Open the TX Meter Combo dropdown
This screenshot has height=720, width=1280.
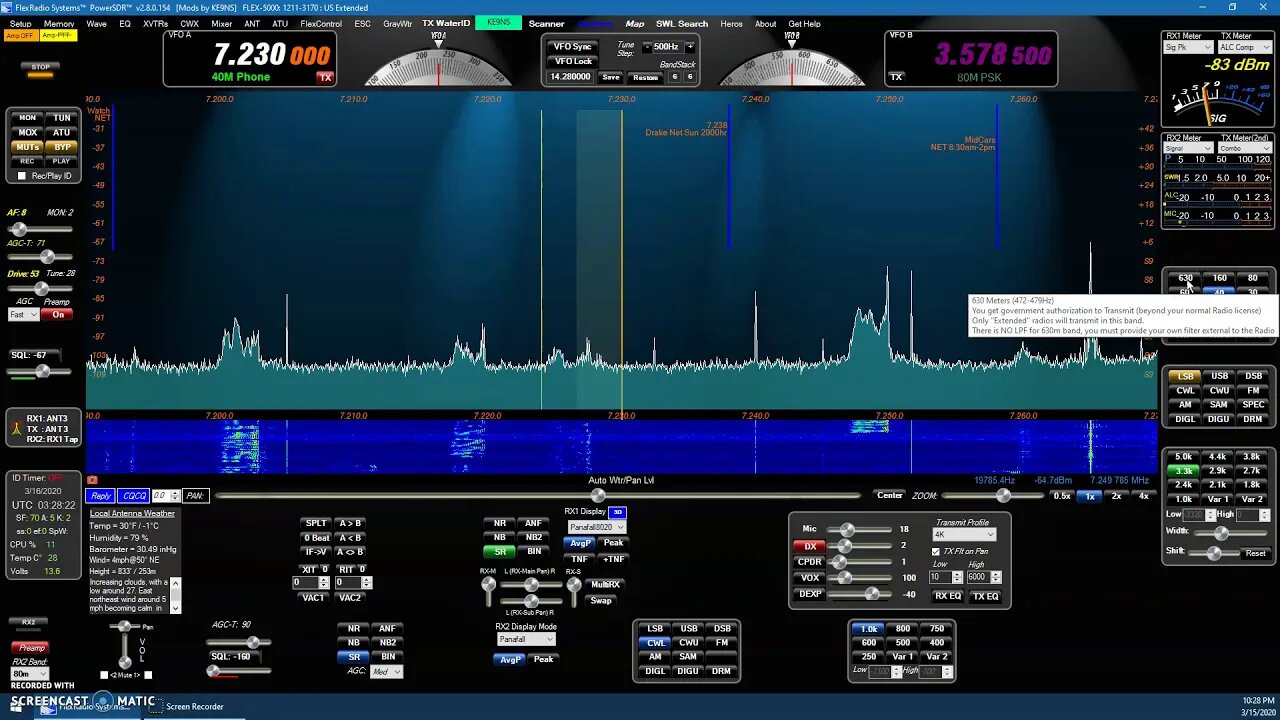click(1243, 148)
